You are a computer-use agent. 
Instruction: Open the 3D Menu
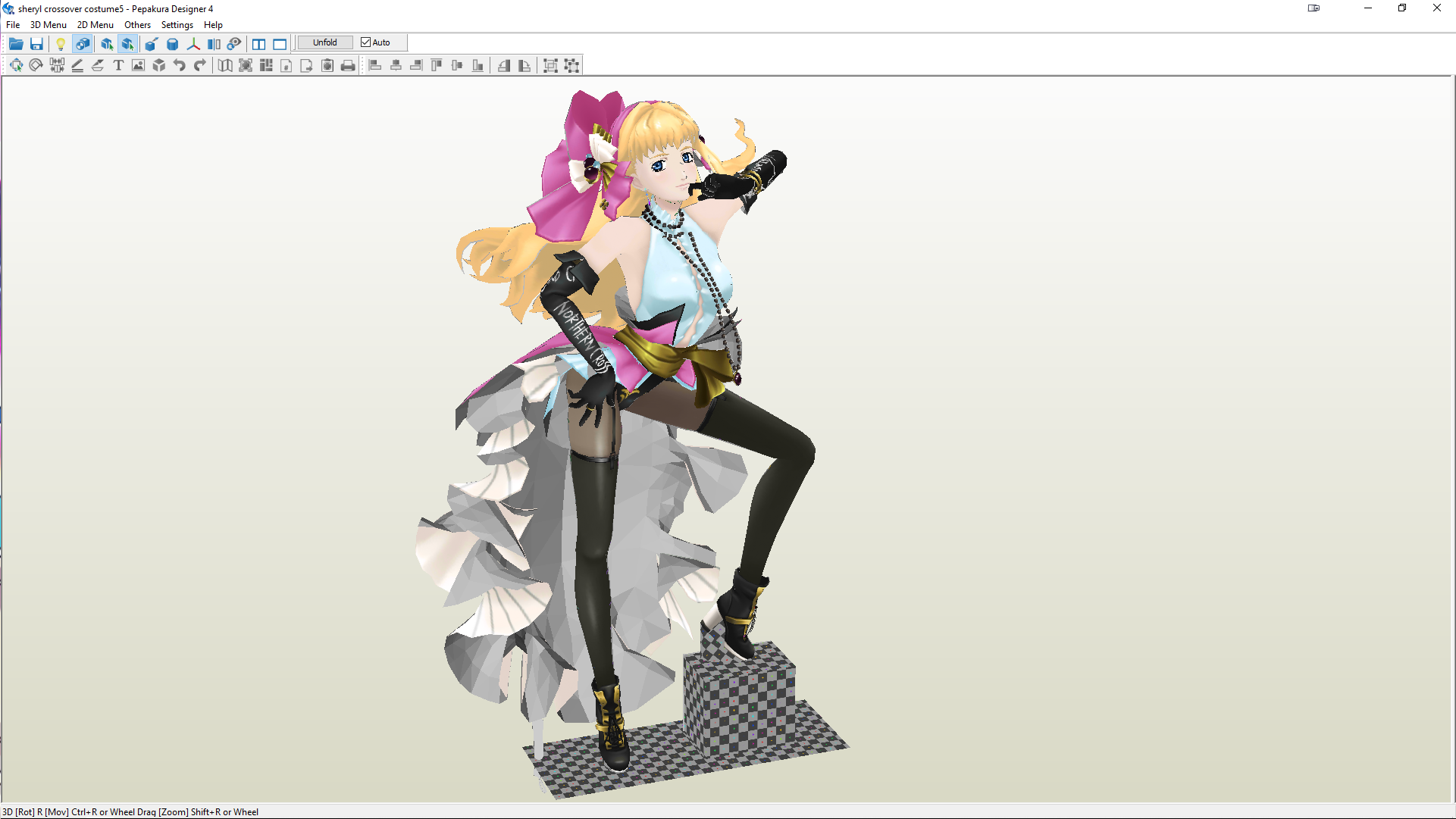coord(49,25)
